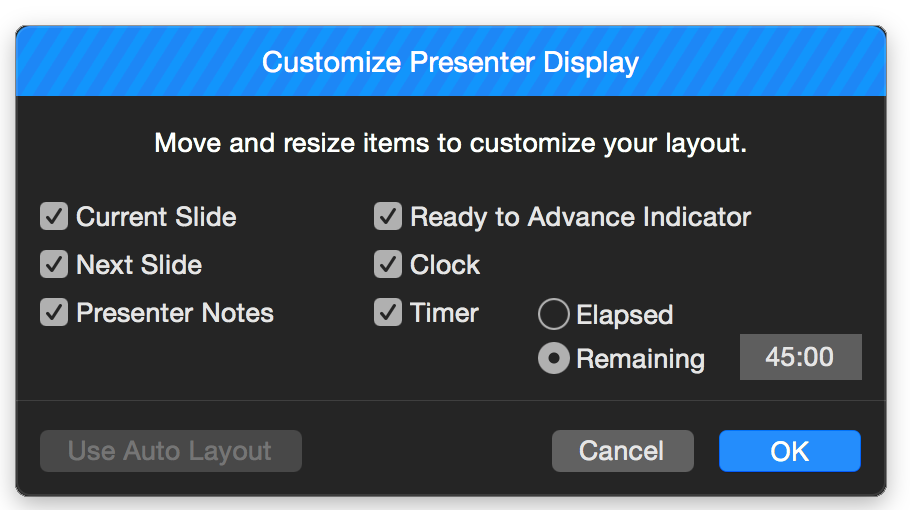Viewport: 910px width, 510px height.
Task: Uncheck the Ready to Advance Indicator box
Action: click(388, 216)
